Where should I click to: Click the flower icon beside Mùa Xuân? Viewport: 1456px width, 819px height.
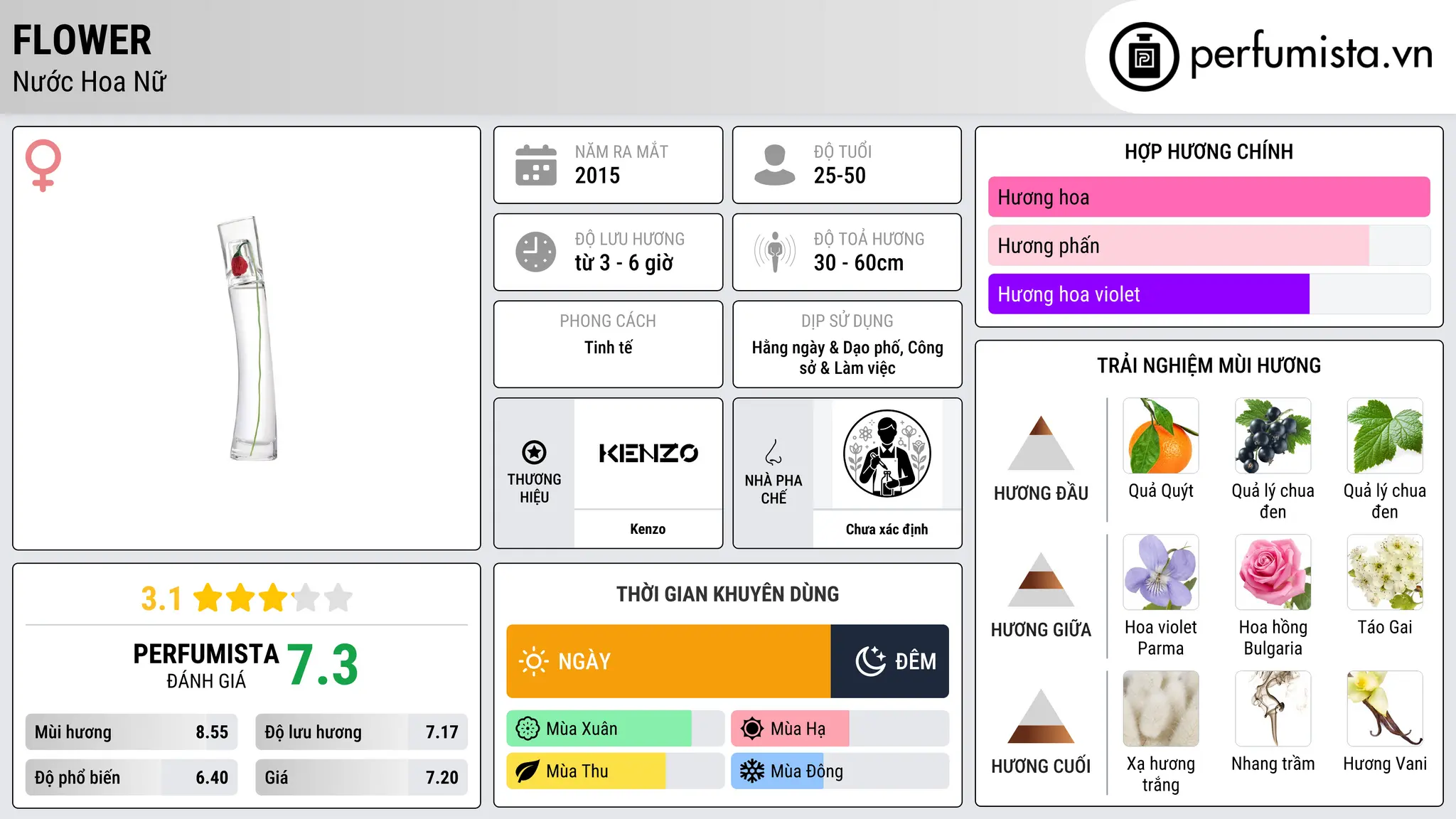pos(528,729)
